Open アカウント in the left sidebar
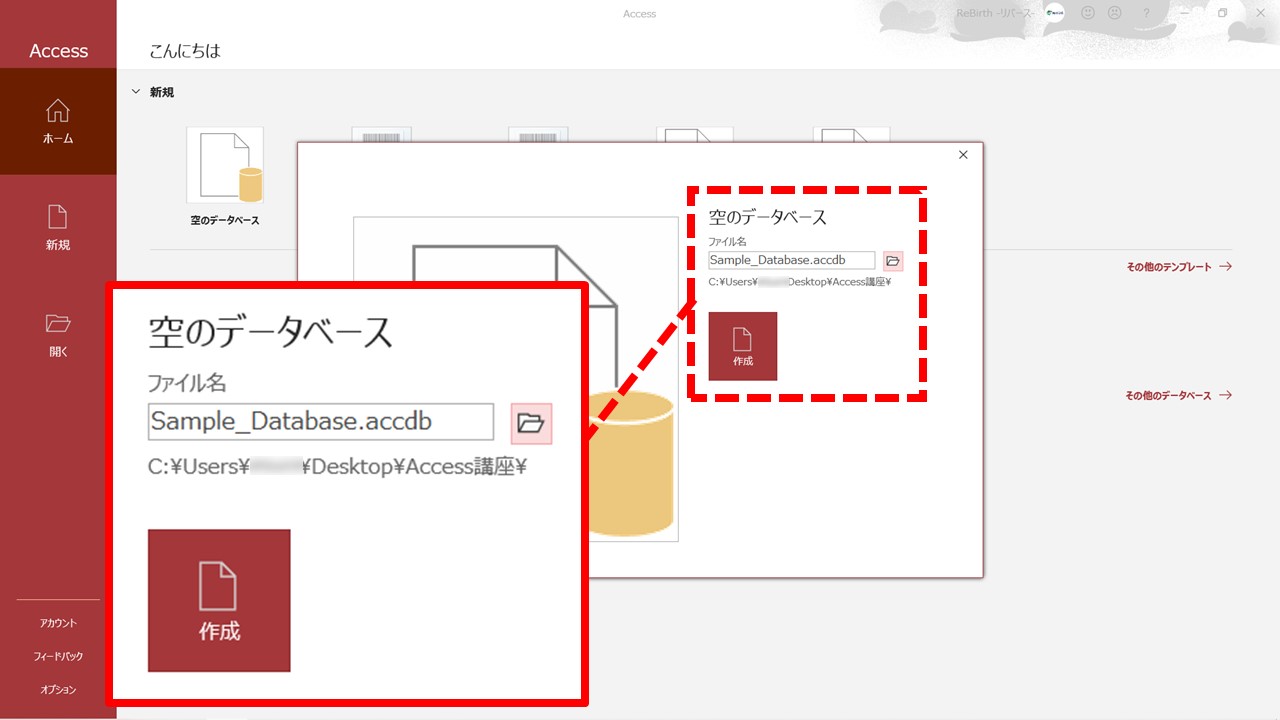1280x720 pixels. tap(58, 623)
